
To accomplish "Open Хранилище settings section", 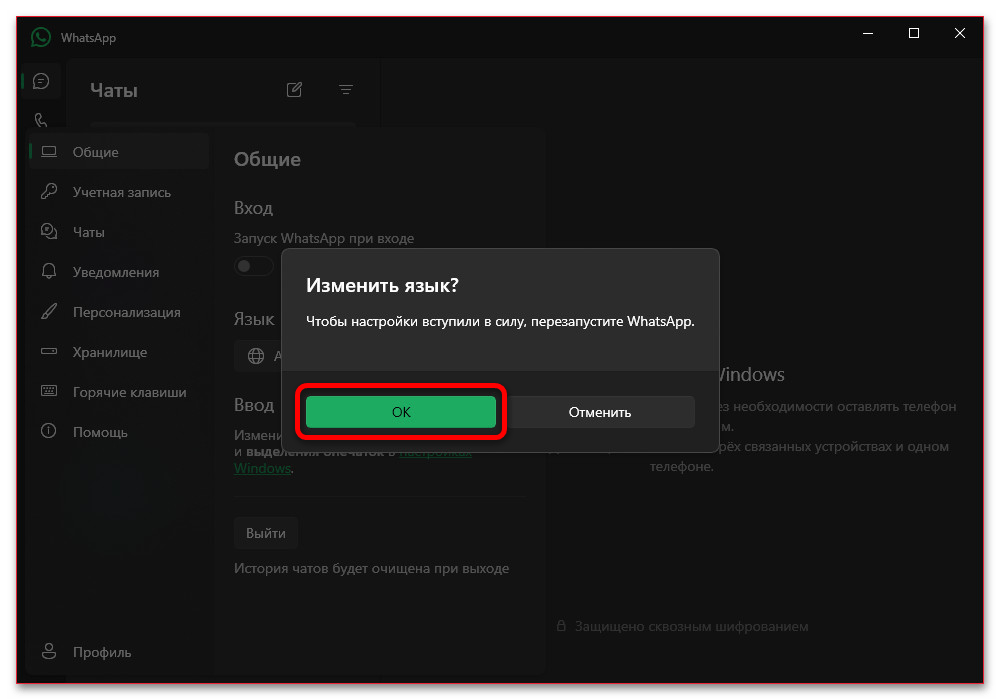I will point(119,352).
